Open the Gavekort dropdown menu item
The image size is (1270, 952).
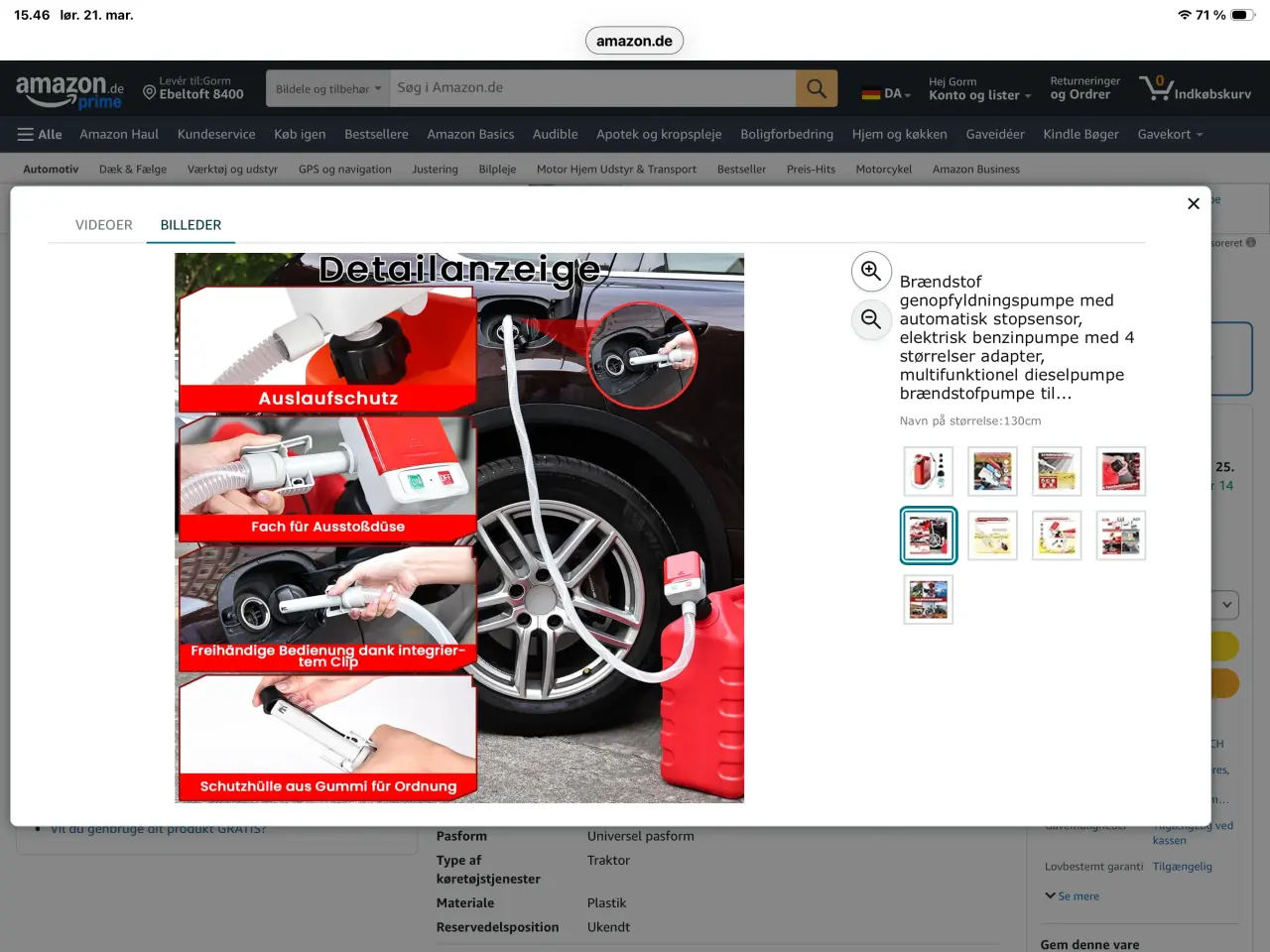pos(1170,135)
